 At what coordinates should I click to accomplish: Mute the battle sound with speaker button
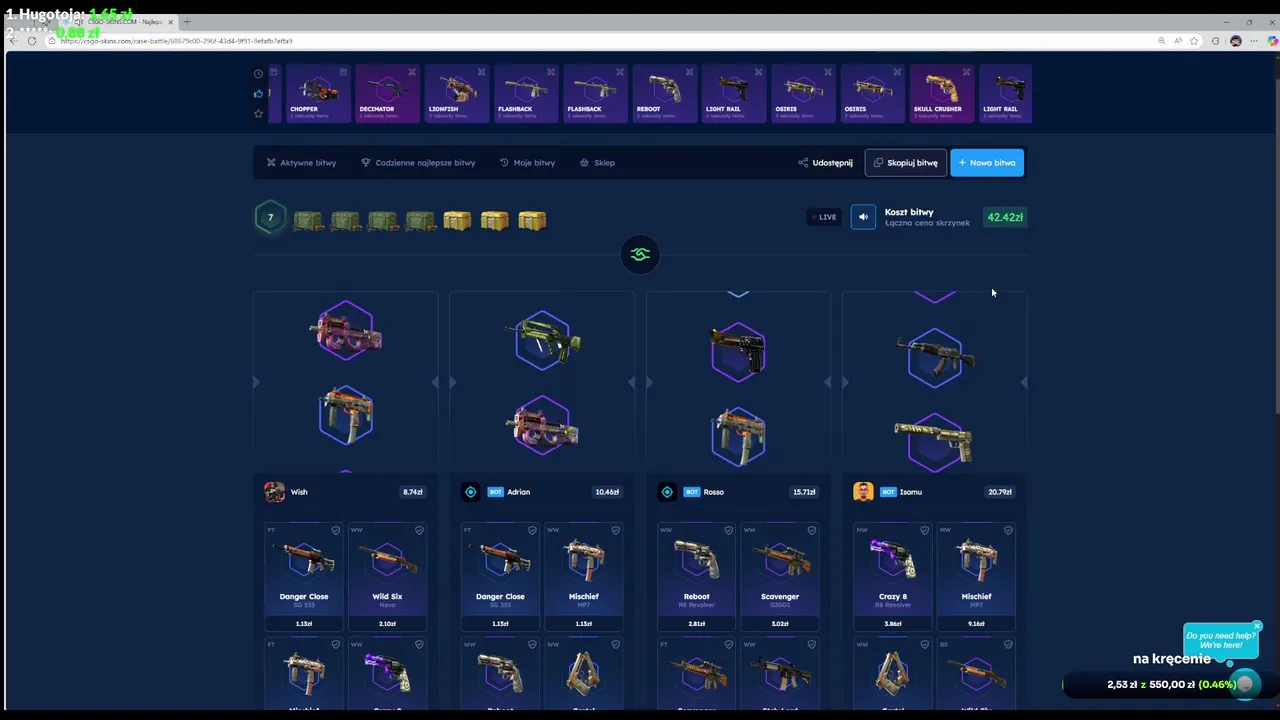(x=863, y=217)
